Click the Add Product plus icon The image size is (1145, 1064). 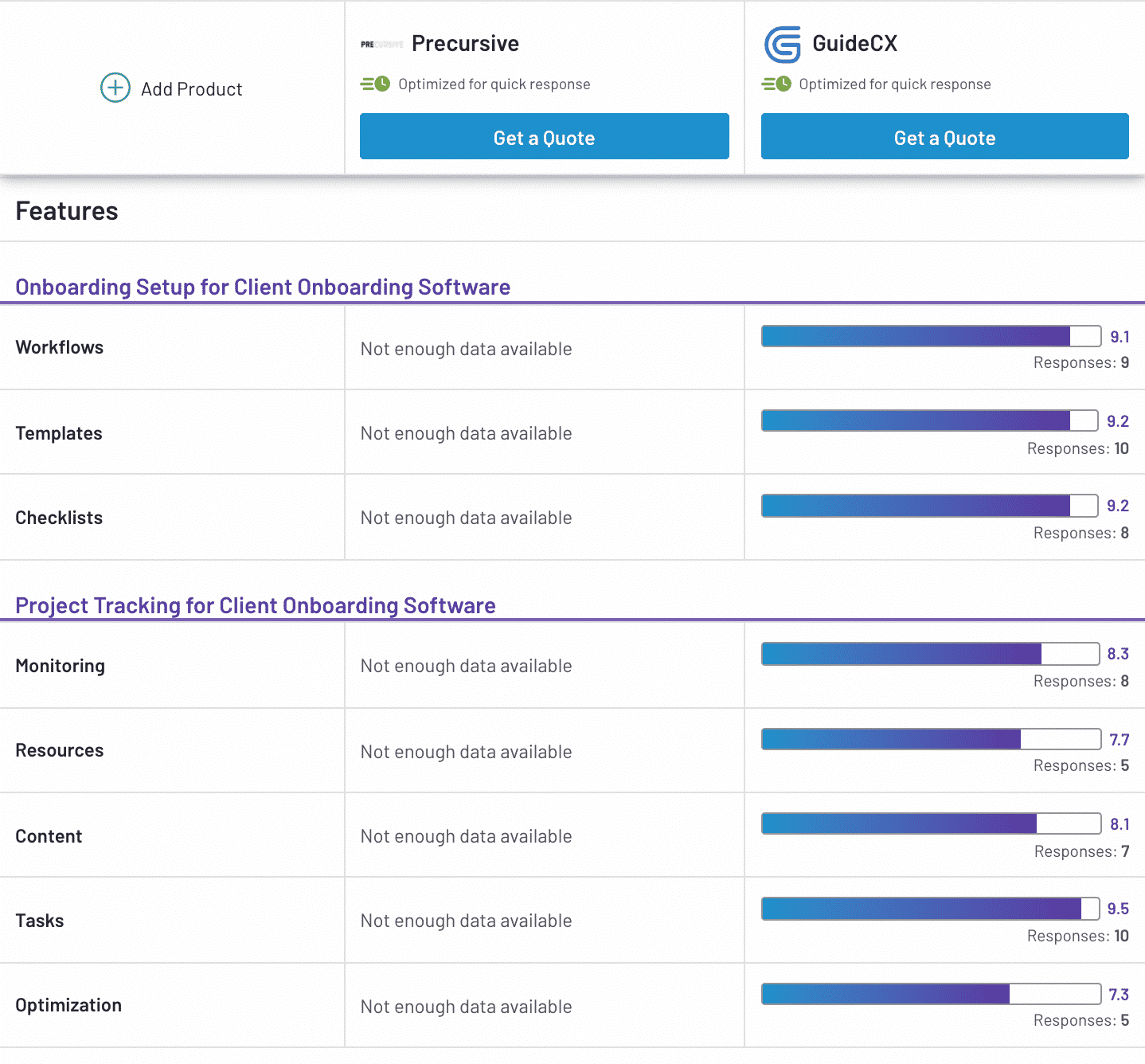(x=115, y=88)
